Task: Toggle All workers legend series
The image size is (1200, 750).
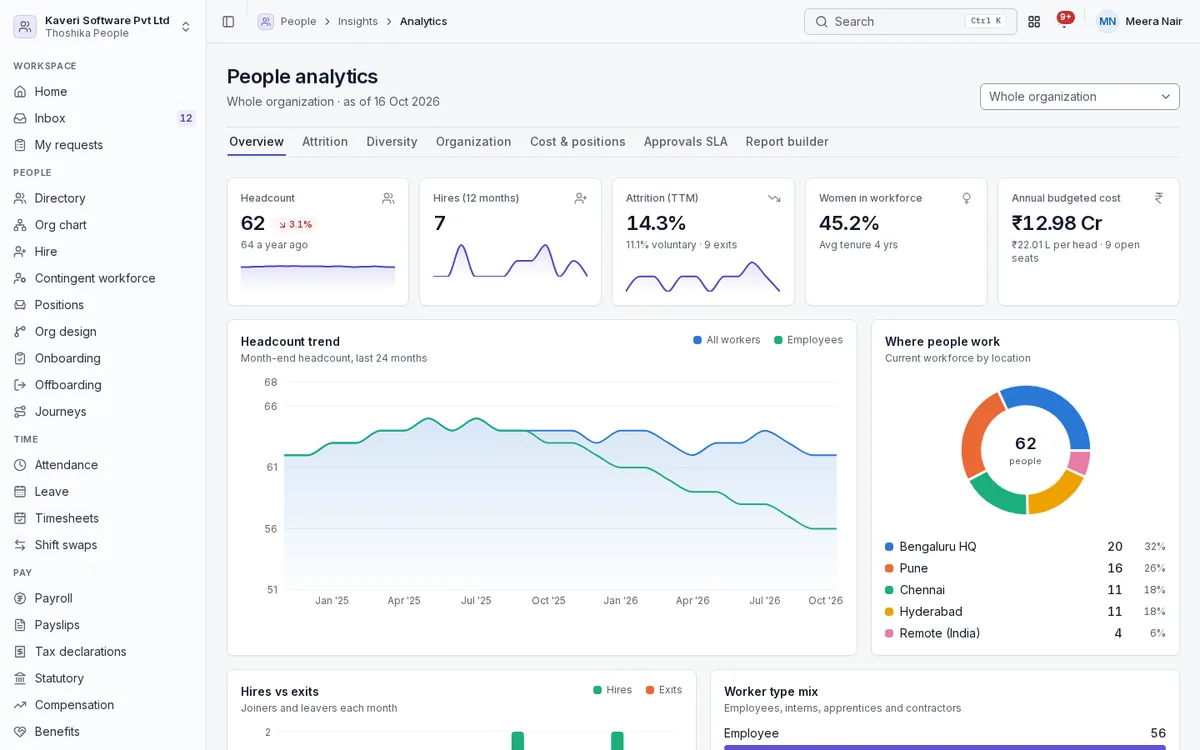Action: (727, 340)
